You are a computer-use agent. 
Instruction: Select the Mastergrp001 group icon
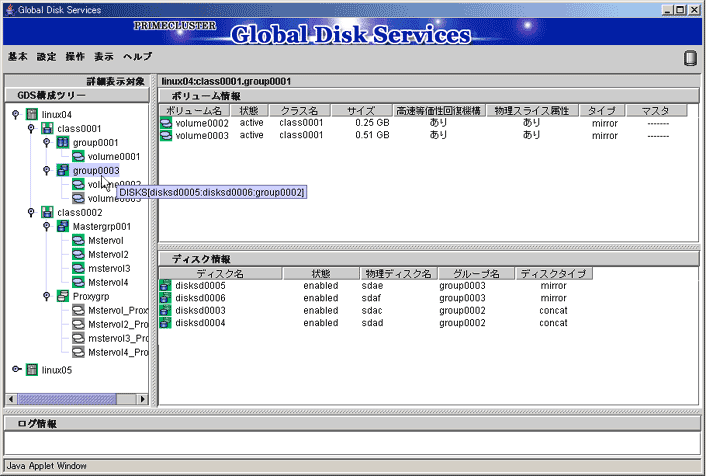(63, 226)
